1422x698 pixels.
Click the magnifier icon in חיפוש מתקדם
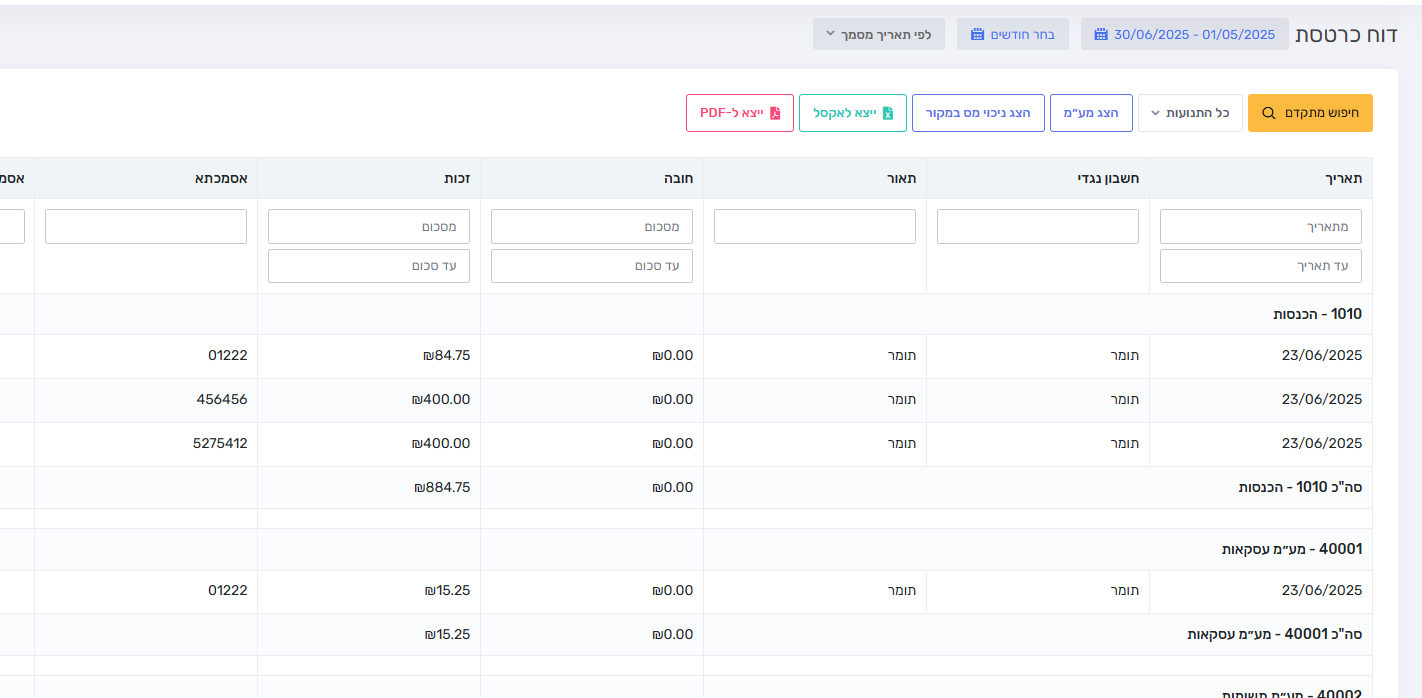(x=1269, y=113)
